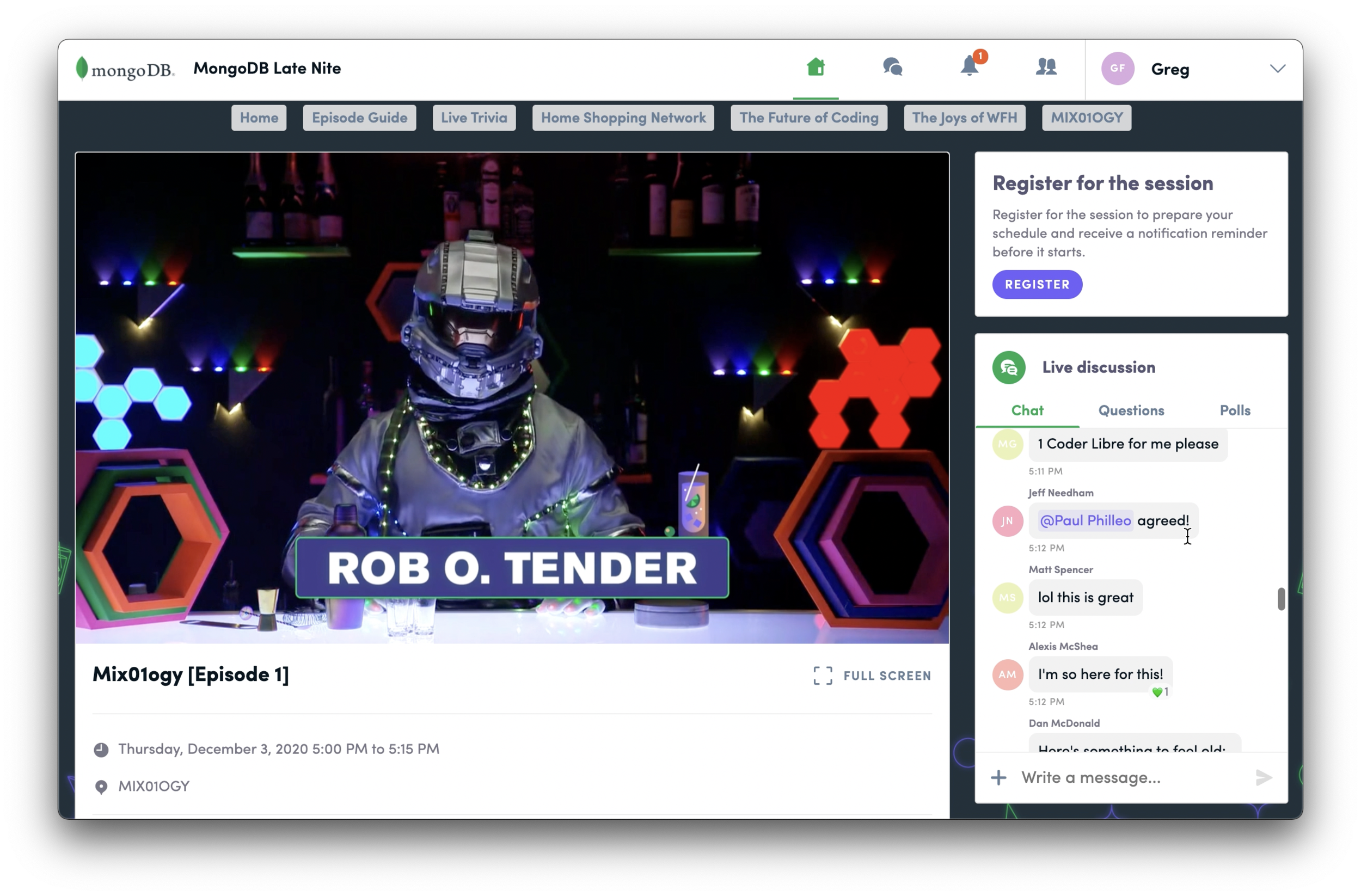Switch to the Questions tab

click(x=1131, y=410)
